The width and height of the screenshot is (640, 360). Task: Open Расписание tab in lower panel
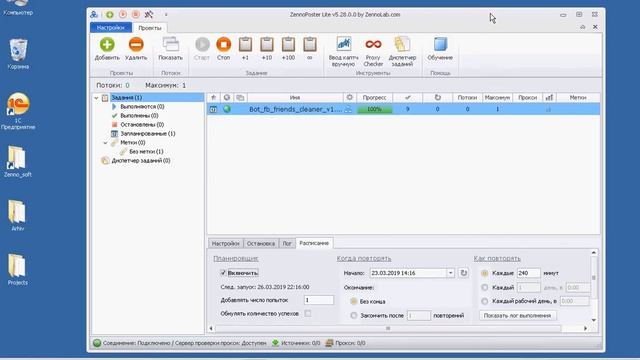314,243
